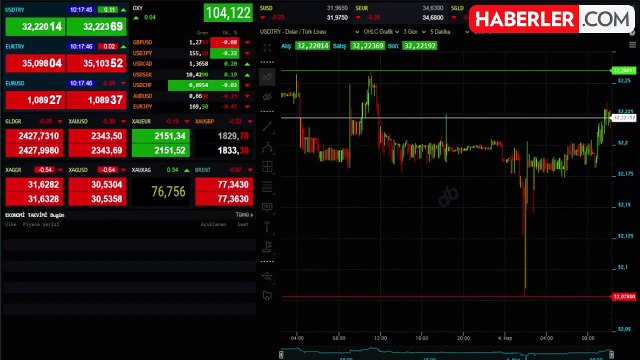Click the GLDGR price 2427,7310 tile
640x360 pixels.
(x=34, y=136)
